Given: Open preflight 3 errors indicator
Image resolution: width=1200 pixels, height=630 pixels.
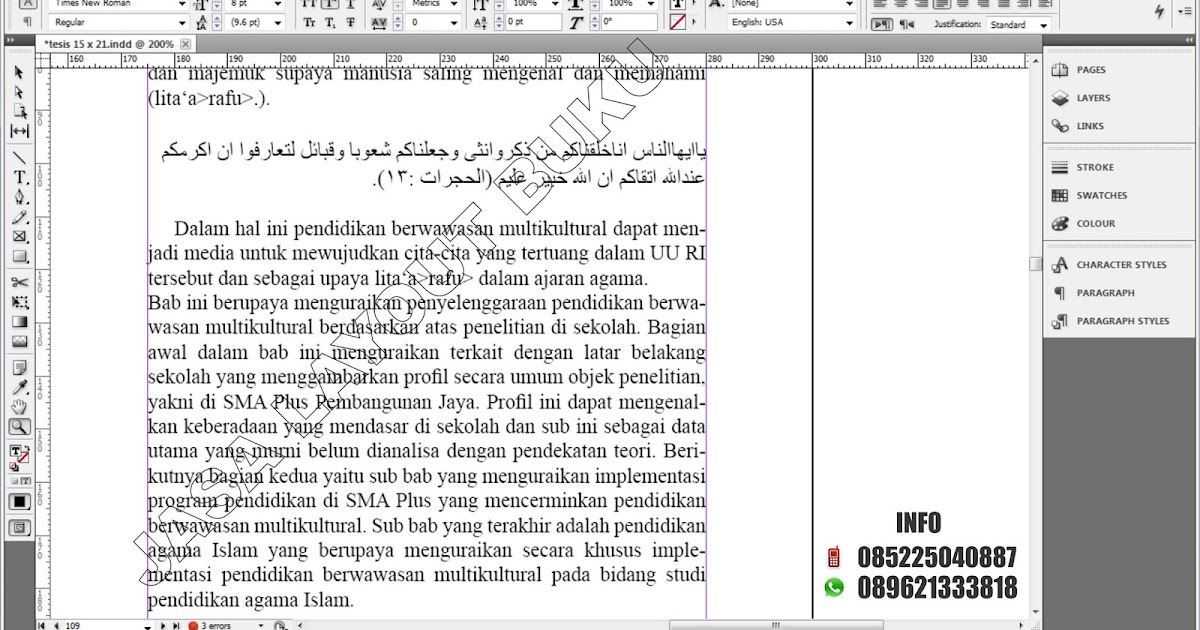Looking at the screenshot, I should click(215, 625).
